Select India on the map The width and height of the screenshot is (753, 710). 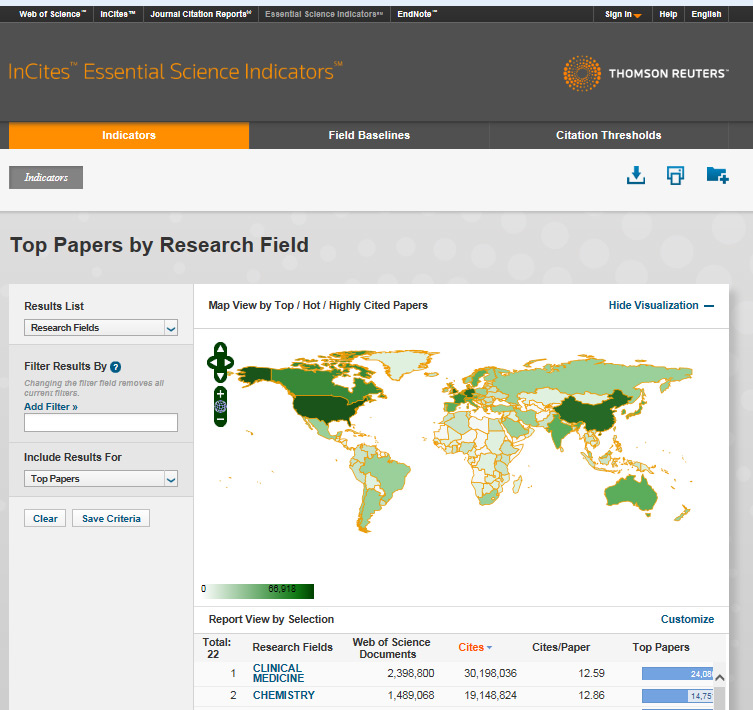pos(560,430)
